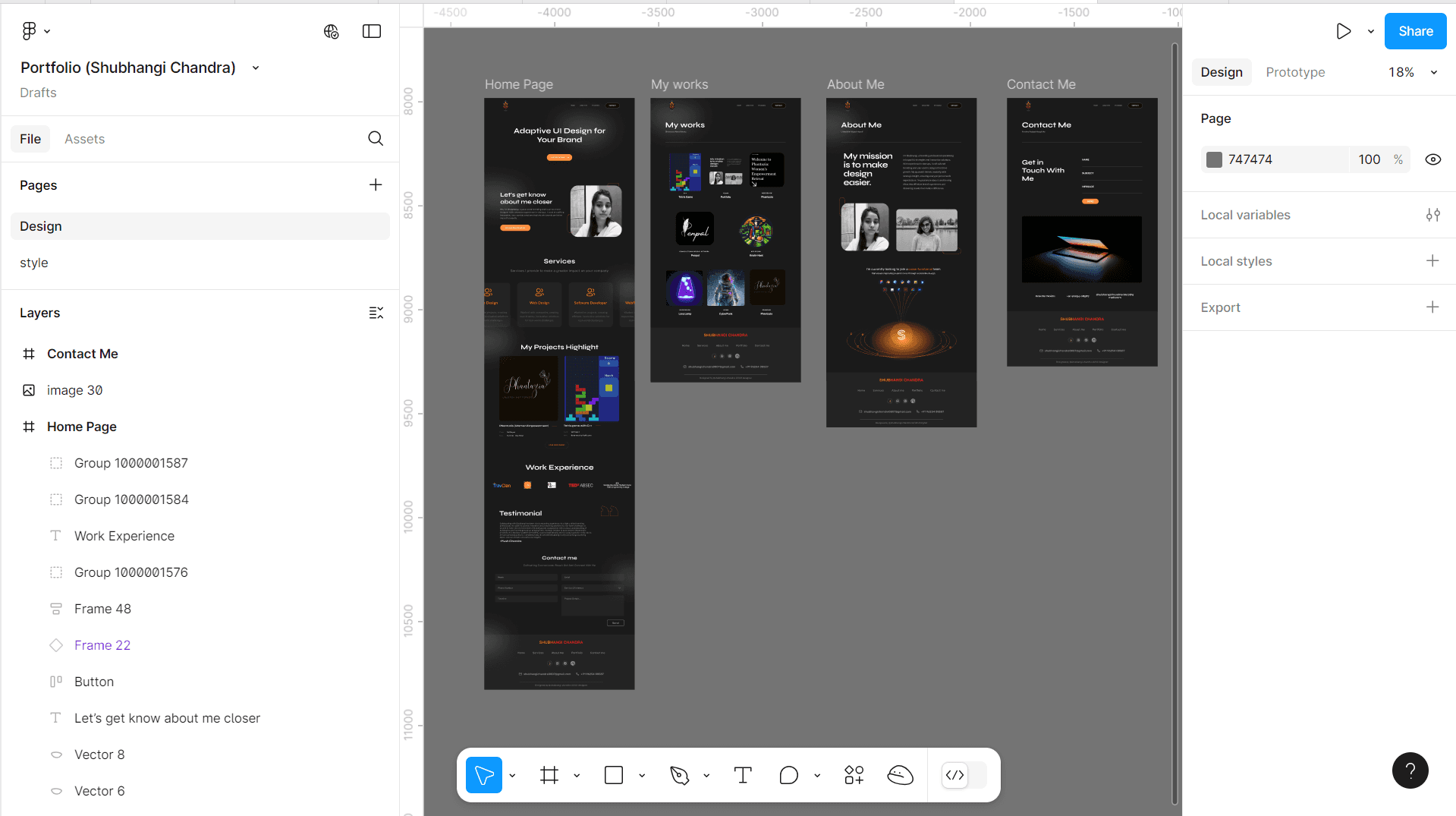The height and width of the screenshot is (816, 1456).
Task: Add an export setting plus icon
Action: coord(1432,307)
